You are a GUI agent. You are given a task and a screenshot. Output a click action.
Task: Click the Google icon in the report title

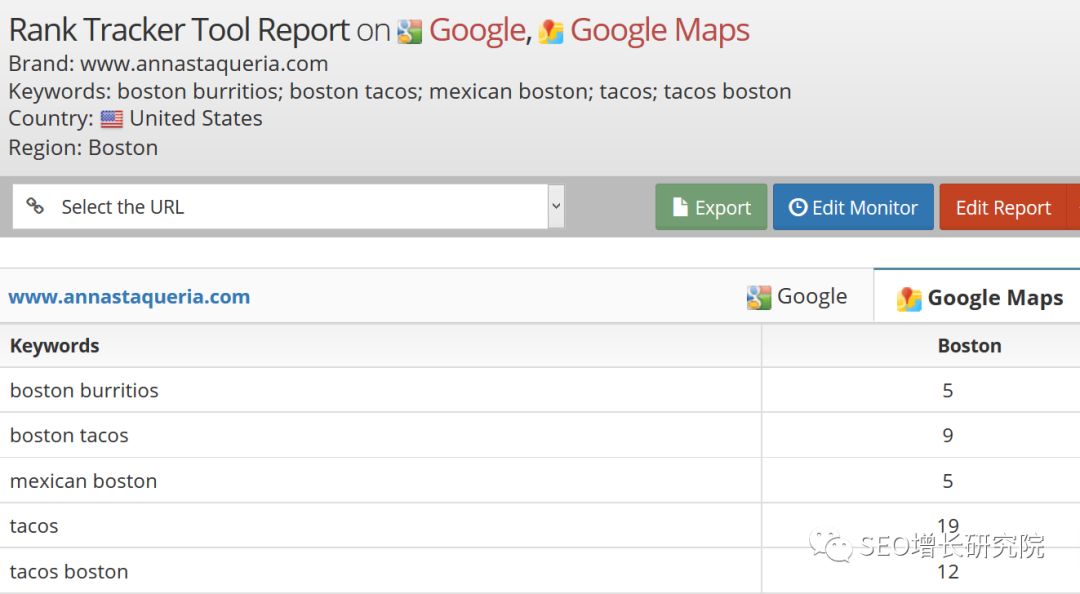pos(409,32)
